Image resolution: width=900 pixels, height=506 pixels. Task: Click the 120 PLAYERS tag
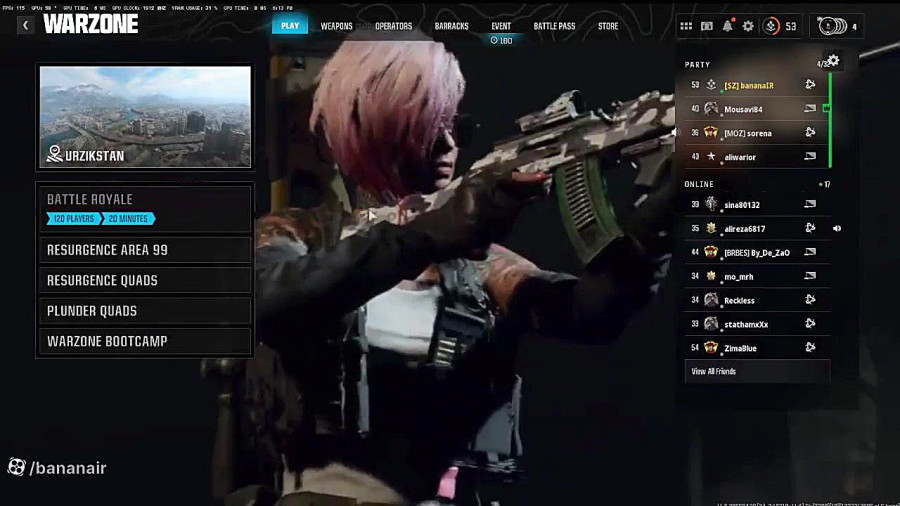click(x=73, y=219)
